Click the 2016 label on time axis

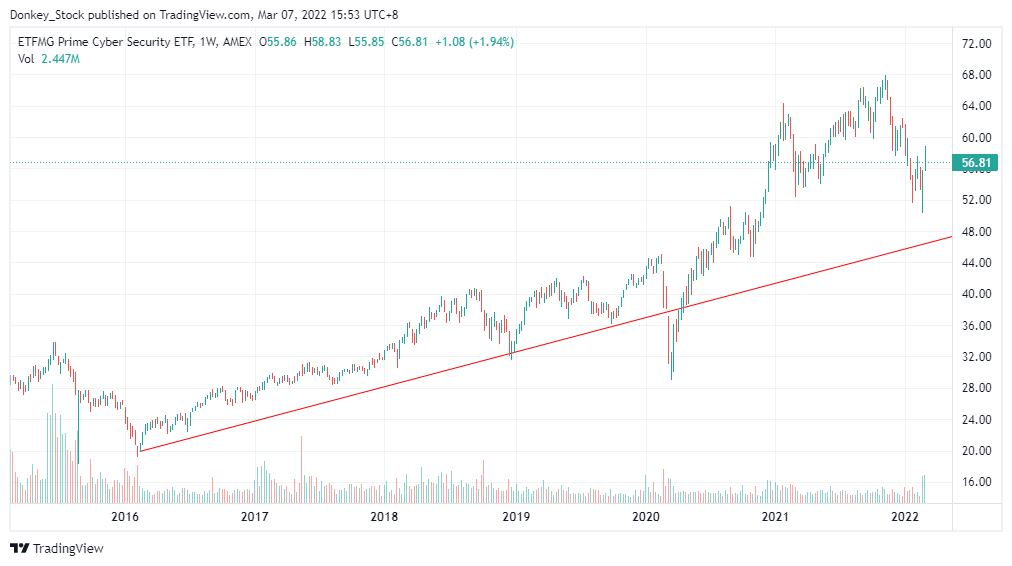pos(125,517)
